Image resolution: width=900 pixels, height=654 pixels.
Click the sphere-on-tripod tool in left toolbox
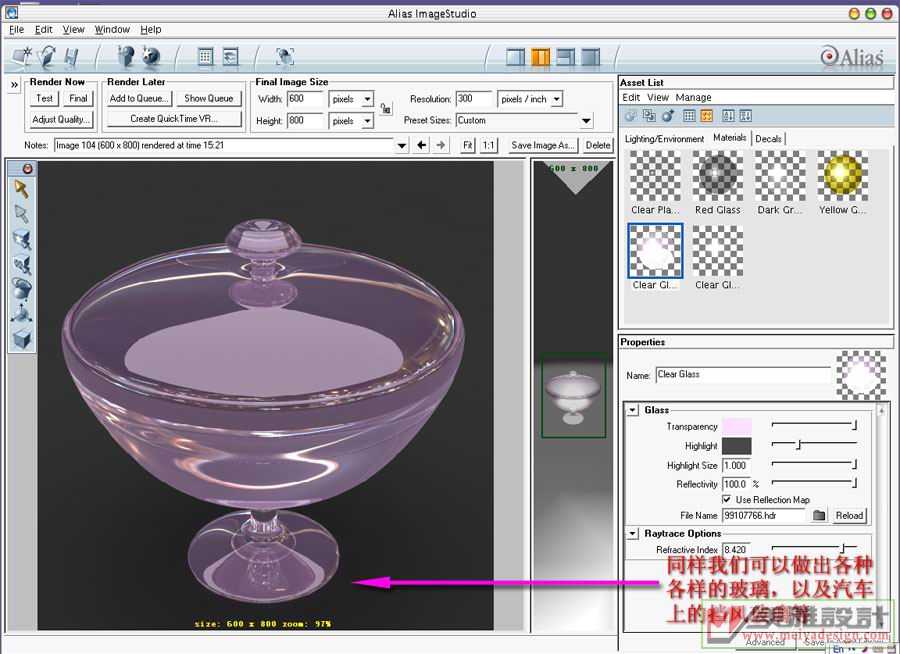20,314
